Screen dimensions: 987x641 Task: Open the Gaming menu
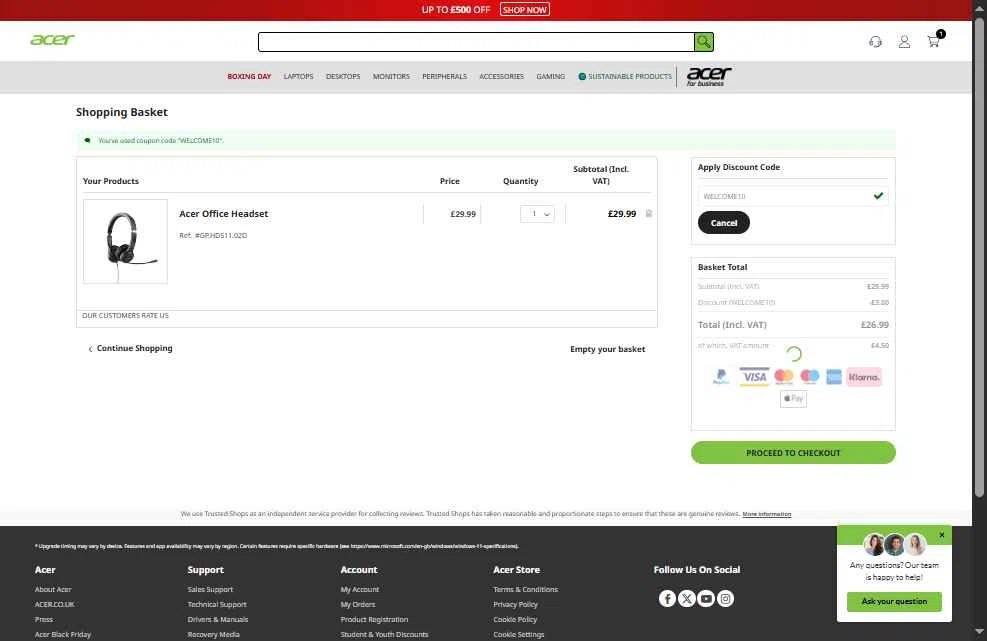550,76
